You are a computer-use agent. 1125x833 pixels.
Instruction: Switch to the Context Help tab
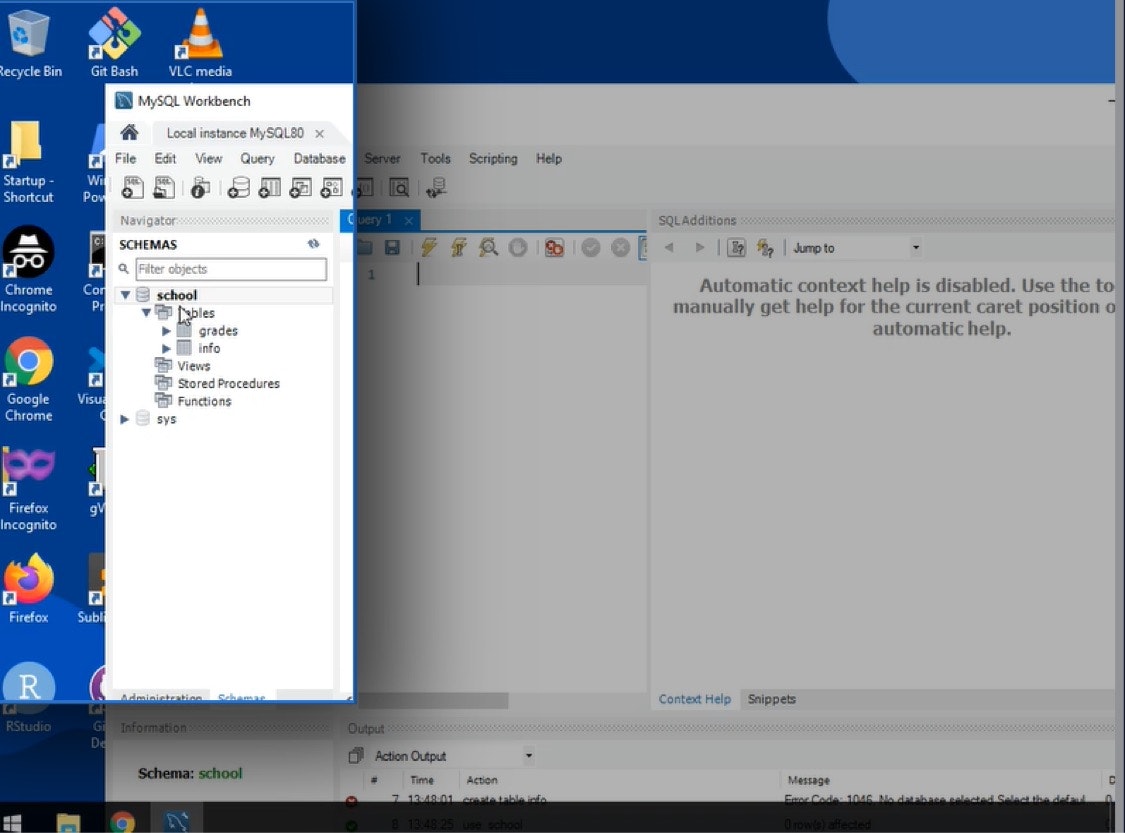695,699
